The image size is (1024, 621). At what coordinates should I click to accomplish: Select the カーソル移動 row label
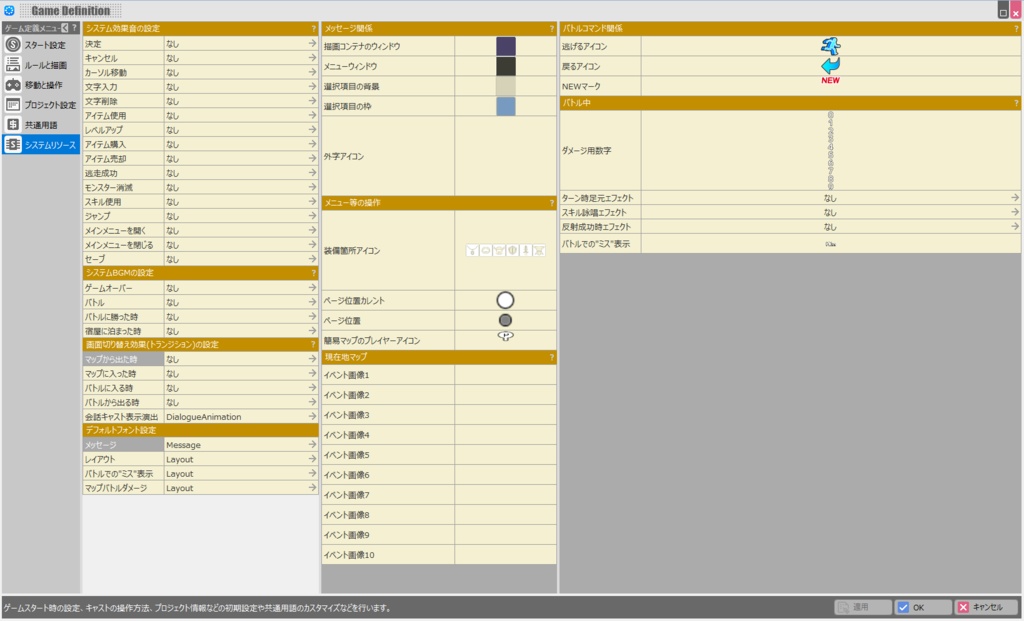106,72
